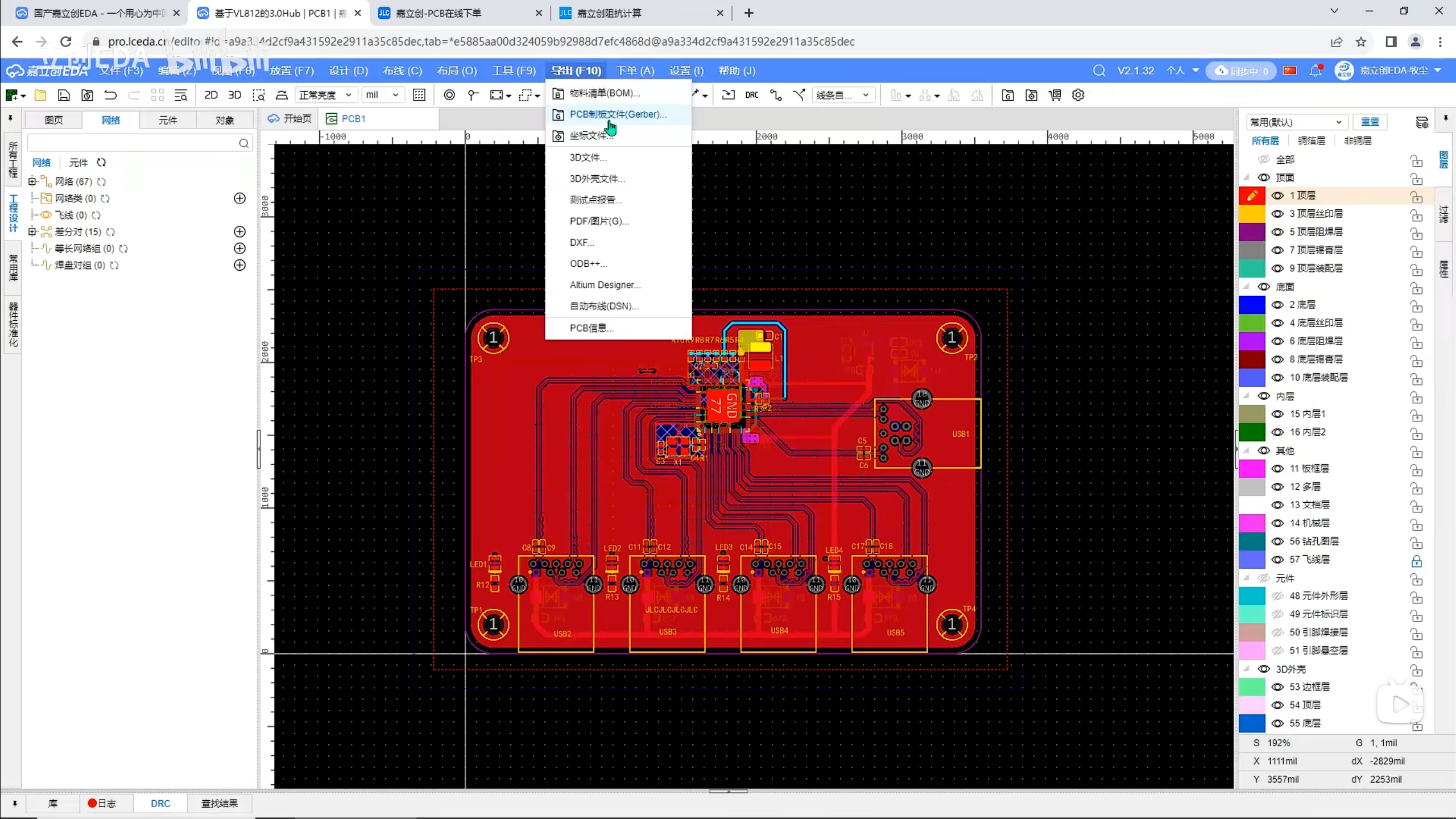Open the mil units dropdown
Image resolution: width=1456 pixels, height=819 pixels.
point(382,95)
